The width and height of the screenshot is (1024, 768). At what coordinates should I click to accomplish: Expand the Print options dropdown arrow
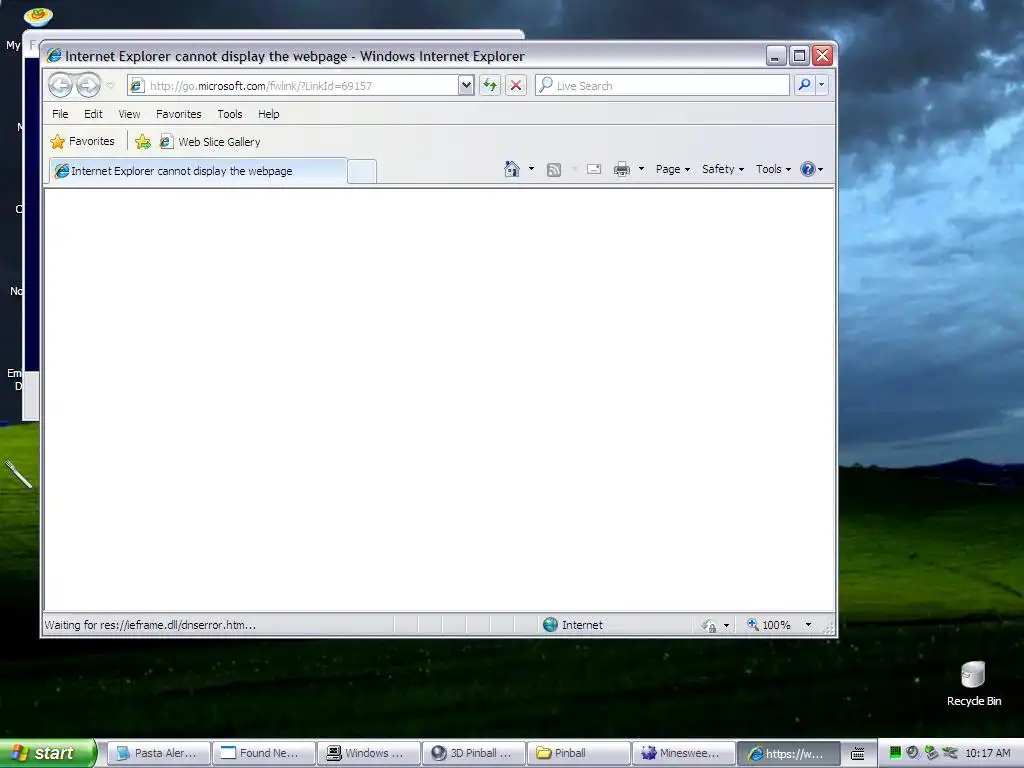641,169
